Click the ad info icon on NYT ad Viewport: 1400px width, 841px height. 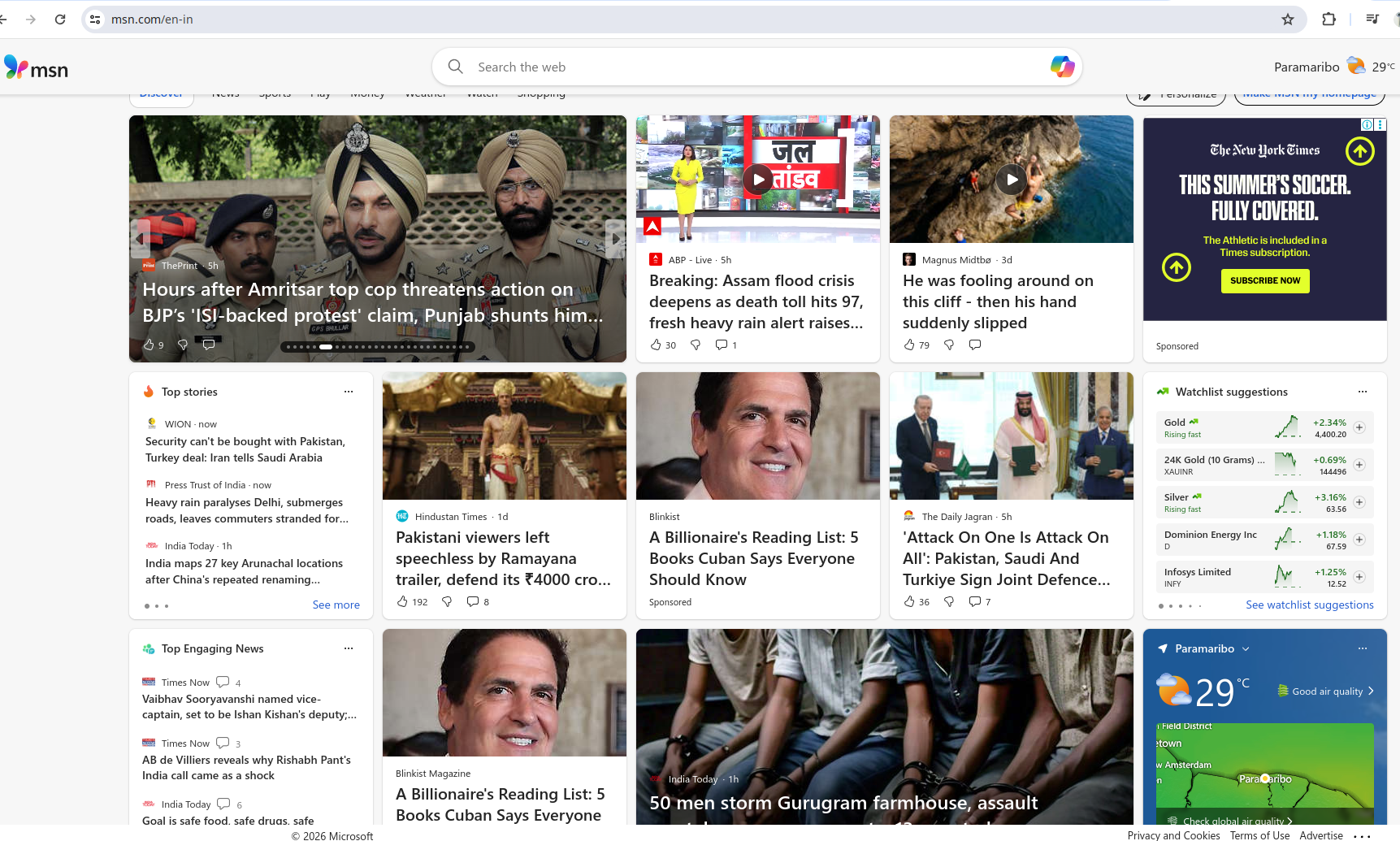point(1367,124)
